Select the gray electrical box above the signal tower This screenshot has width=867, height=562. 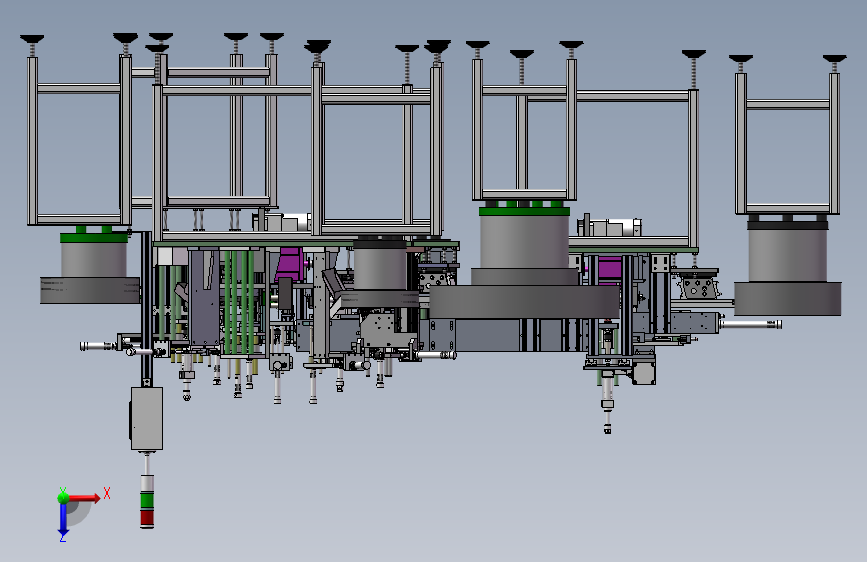147,419
